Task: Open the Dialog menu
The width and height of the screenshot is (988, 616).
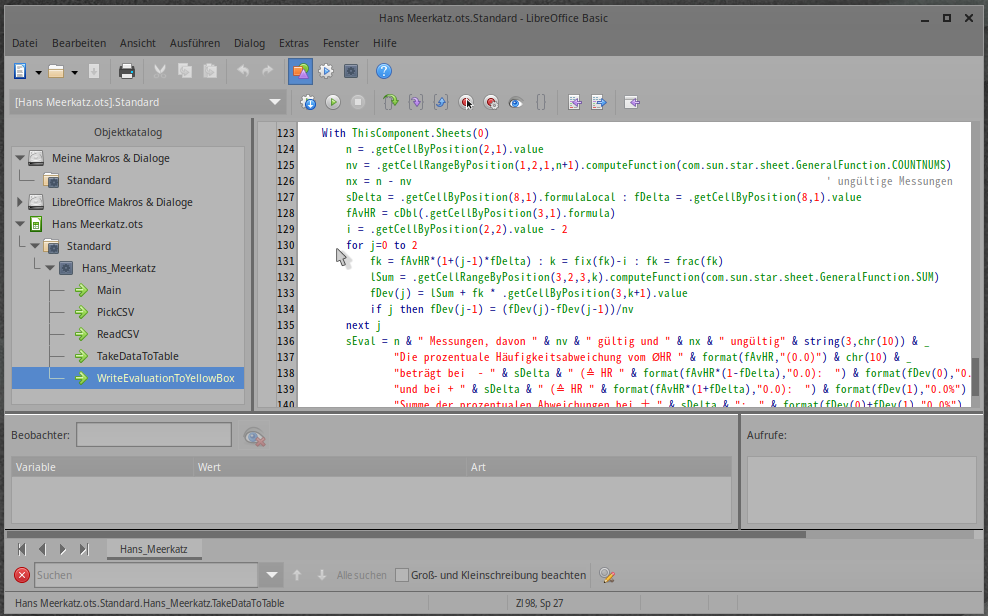Action: pyautogui.click(x=250, y=43)
